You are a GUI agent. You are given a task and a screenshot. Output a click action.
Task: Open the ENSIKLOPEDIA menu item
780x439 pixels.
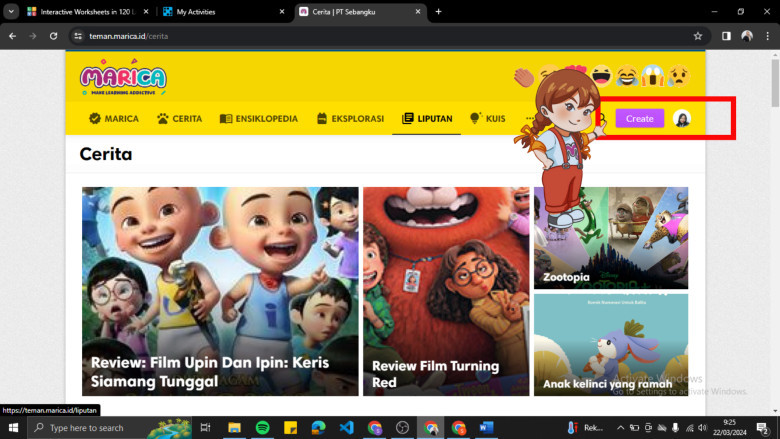pyautogui.click(x=259, y=118)
